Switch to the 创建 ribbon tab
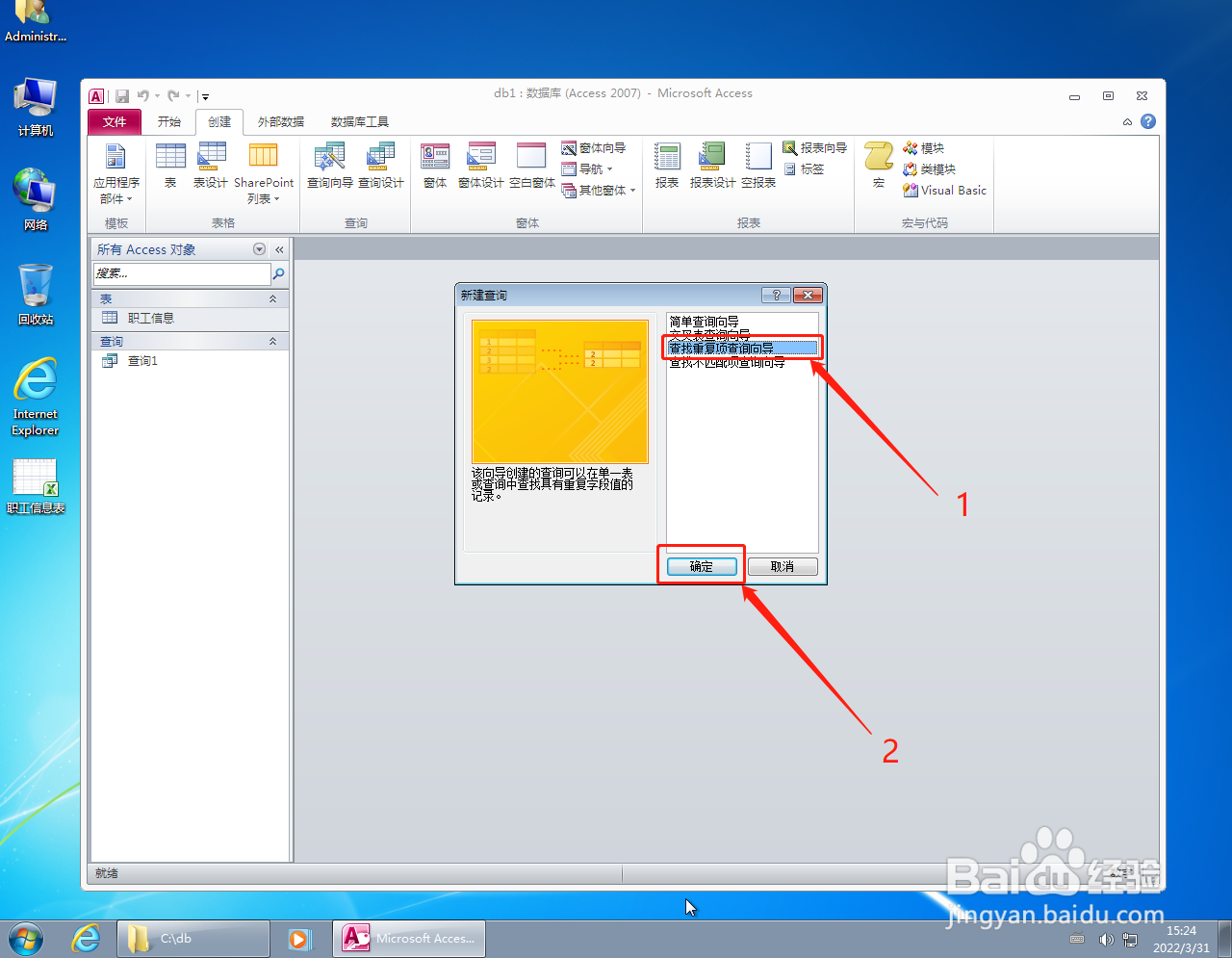The image size is (1232, 958). (x=219, y=121)
